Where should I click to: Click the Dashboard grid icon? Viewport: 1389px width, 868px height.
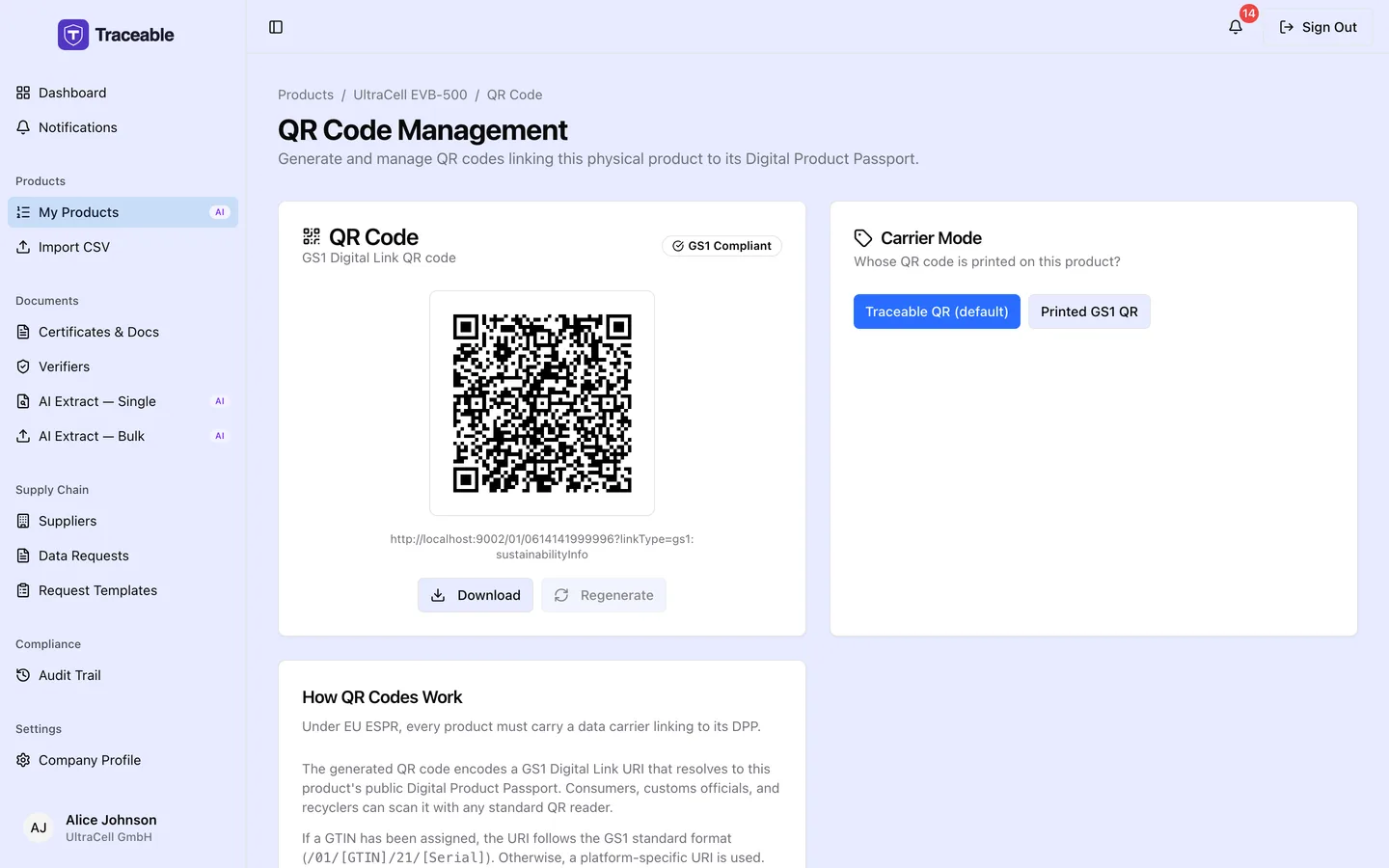23,93
